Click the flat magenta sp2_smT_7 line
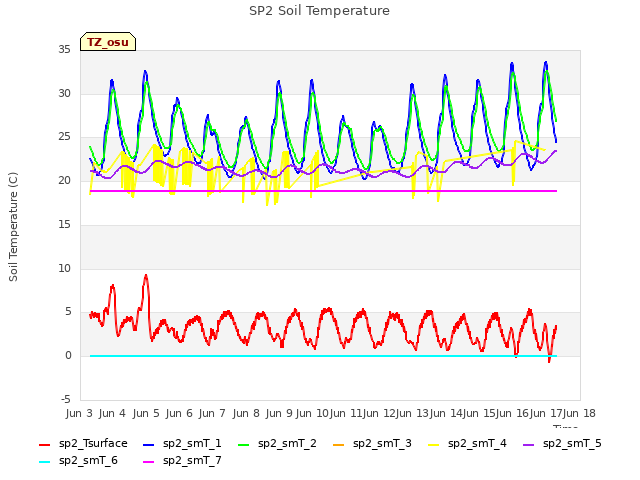This screenshot has width=640, height=480. 323,191
